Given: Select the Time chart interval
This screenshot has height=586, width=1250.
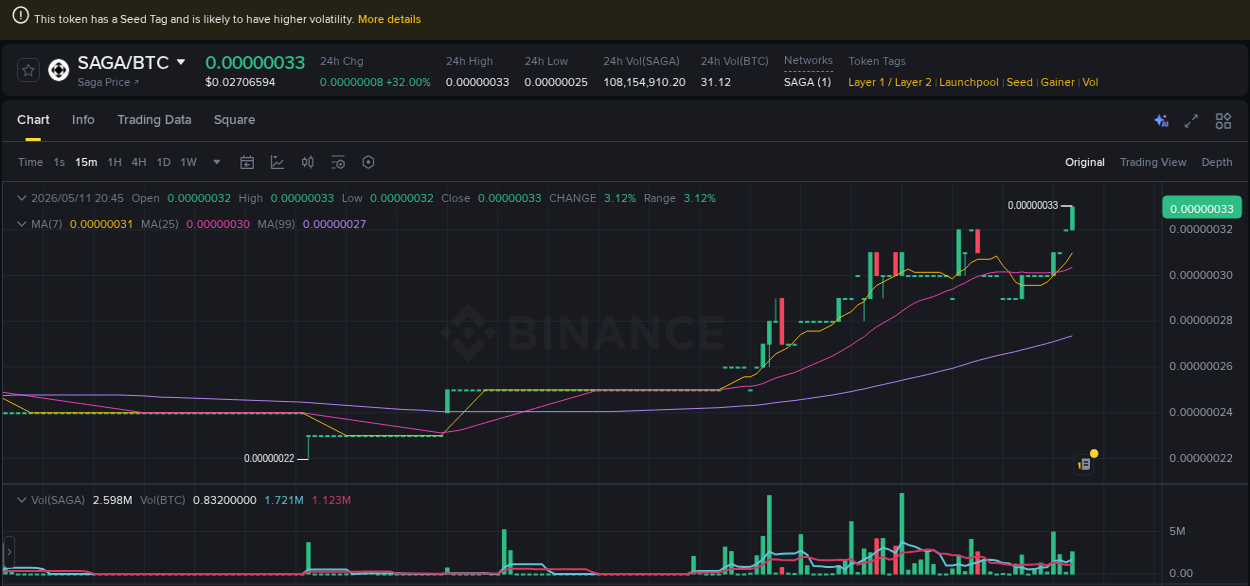Looking at the screenshot, I should [x=31, y=162].
